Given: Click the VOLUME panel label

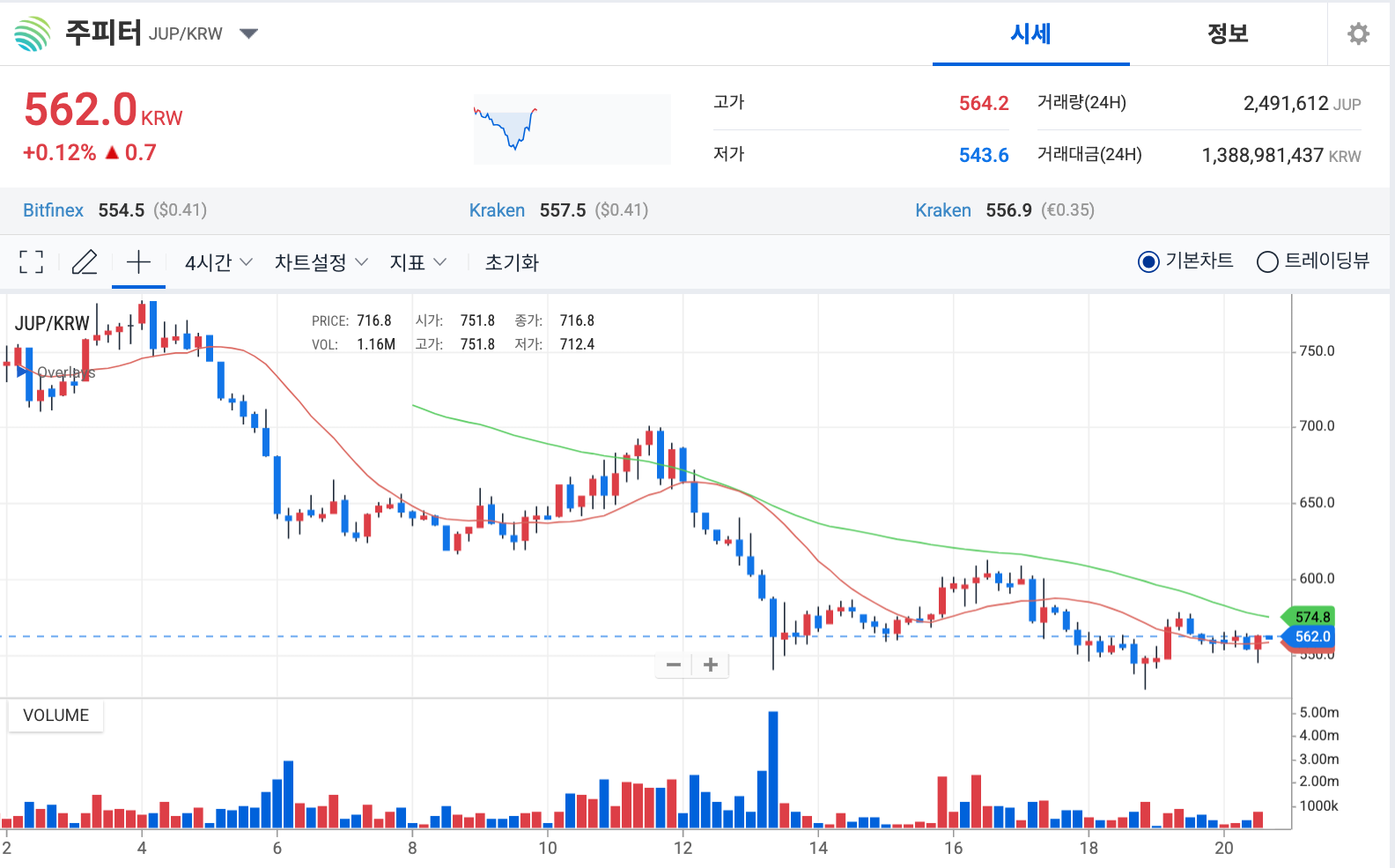Looking at the screenshot, I should pyautogui.click(x=55, y=715).
